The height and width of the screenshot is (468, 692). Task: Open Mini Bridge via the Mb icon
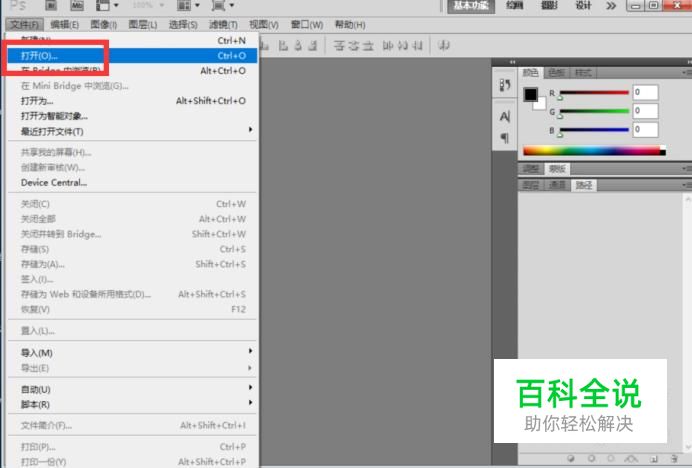click(x=77, y=5)
